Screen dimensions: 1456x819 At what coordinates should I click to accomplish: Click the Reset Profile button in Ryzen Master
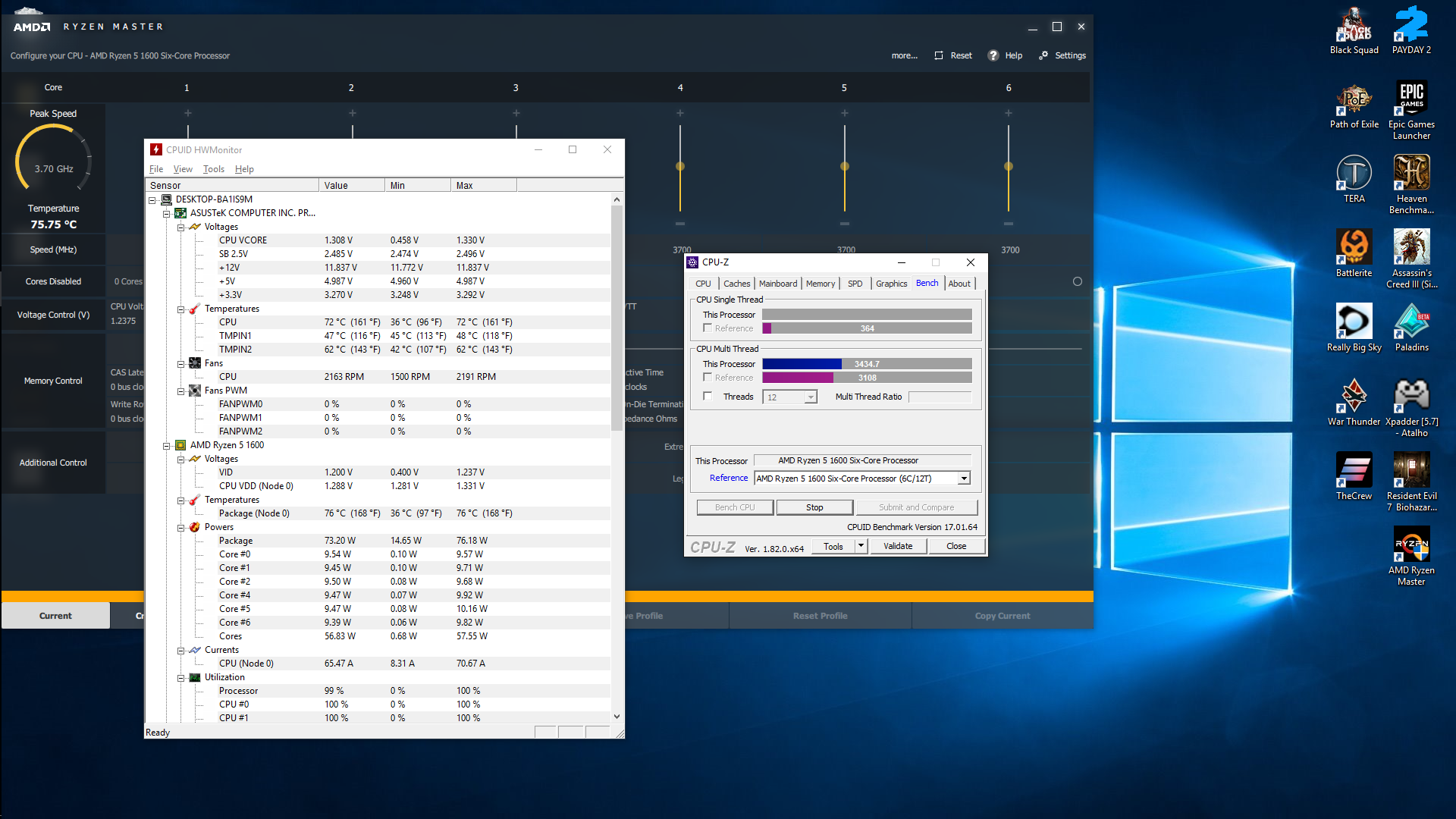tap(821, 616)
